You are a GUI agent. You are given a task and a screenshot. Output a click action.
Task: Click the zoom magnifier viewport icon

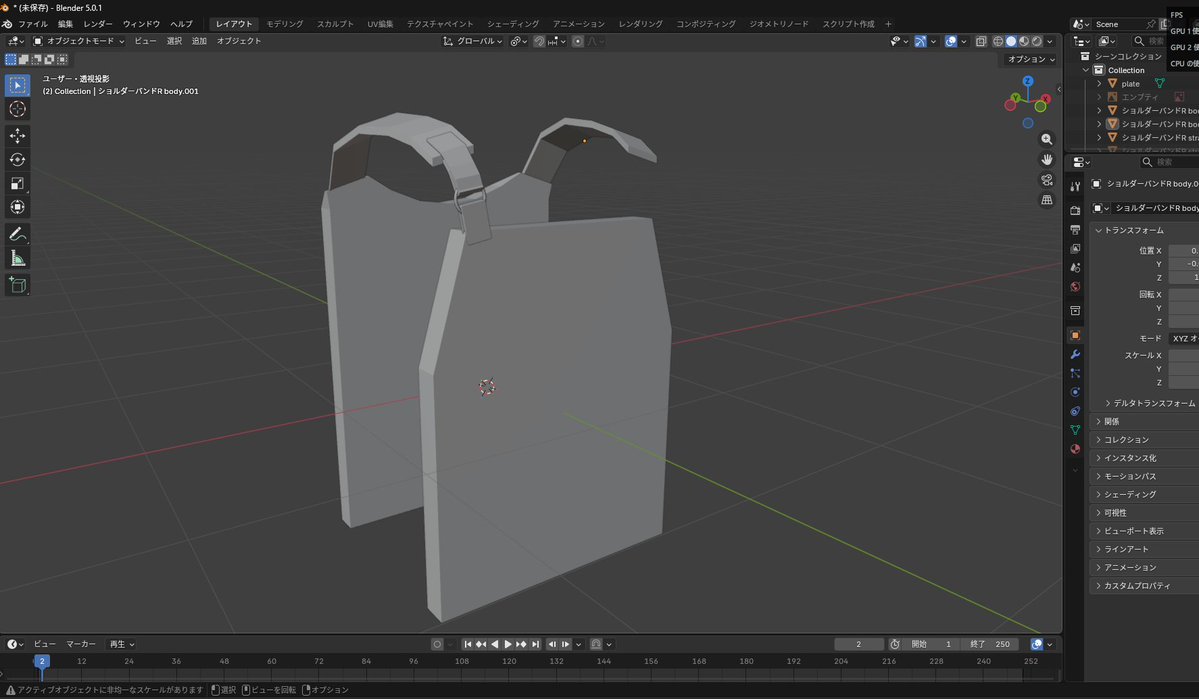pyautogui.click(x=1046, y=139)
